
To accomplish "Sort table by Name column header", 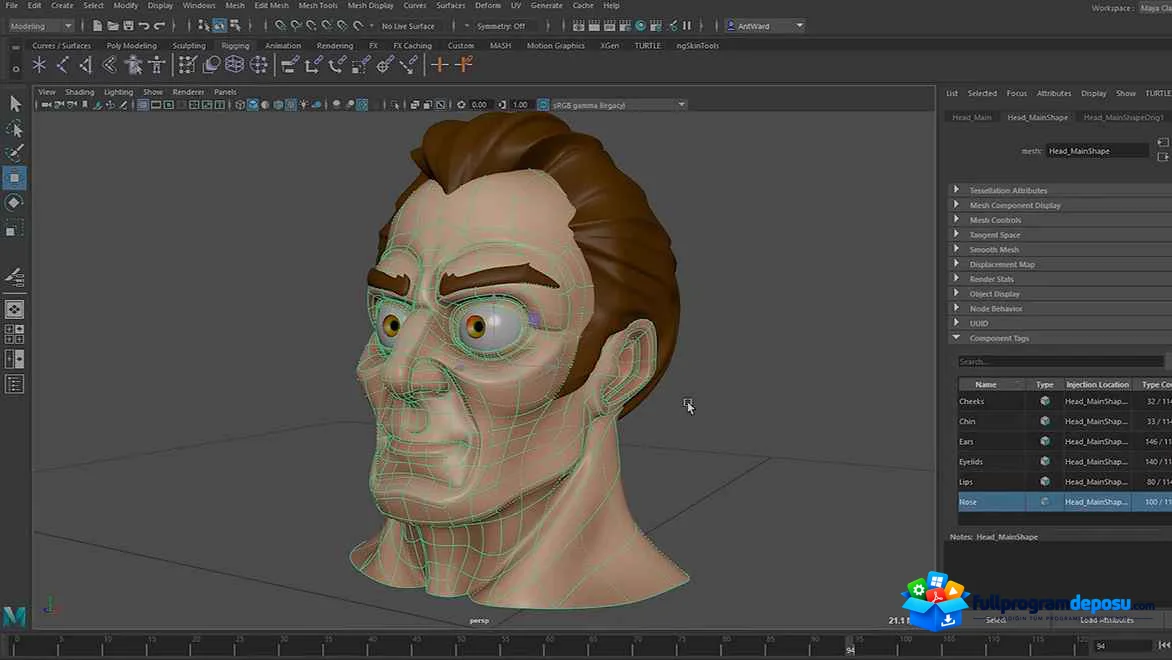I will [x=991, y=384].
